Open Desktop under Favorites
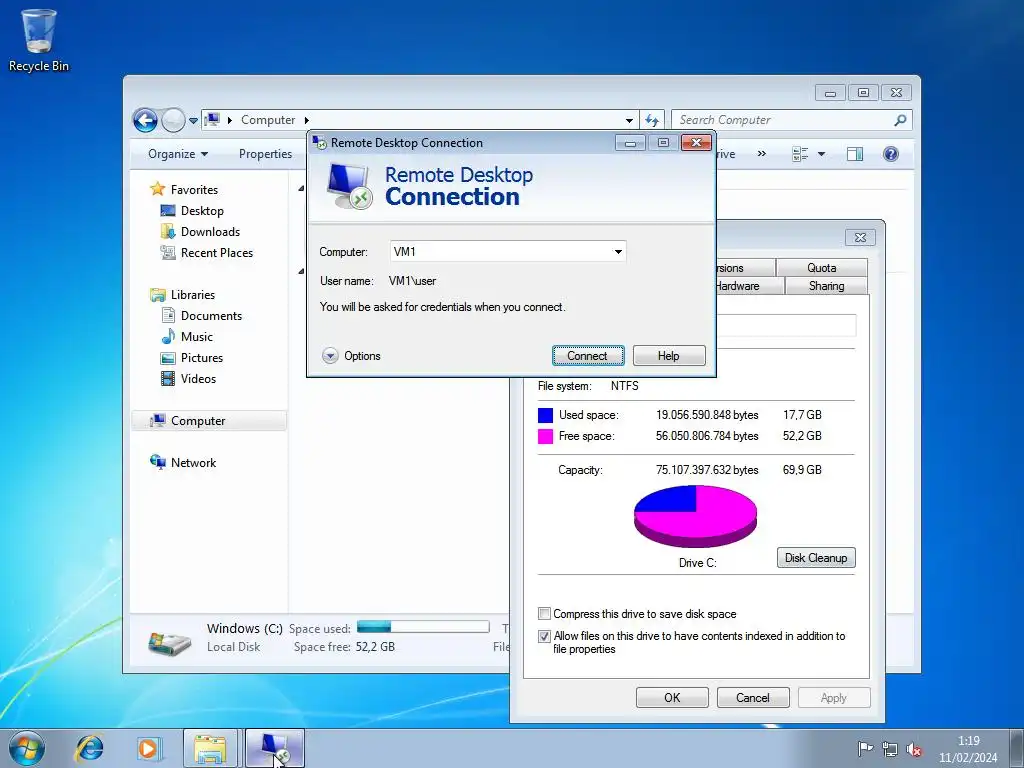The height and width of the screenshot is (768, 1024). [202, 211]
